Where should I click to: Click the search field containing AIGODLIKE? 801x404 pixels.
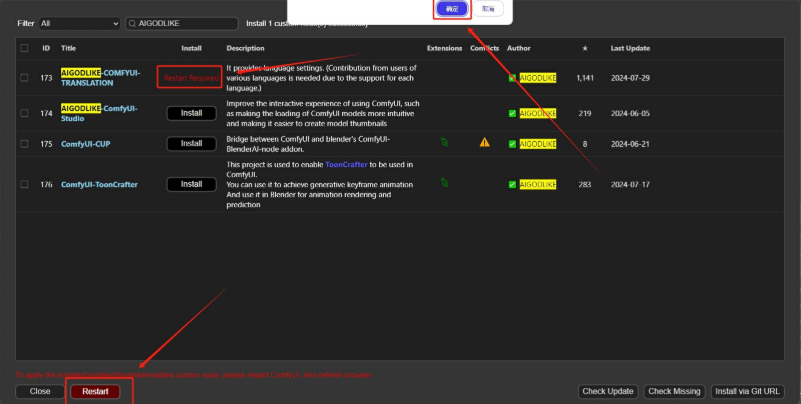point(185,23)
